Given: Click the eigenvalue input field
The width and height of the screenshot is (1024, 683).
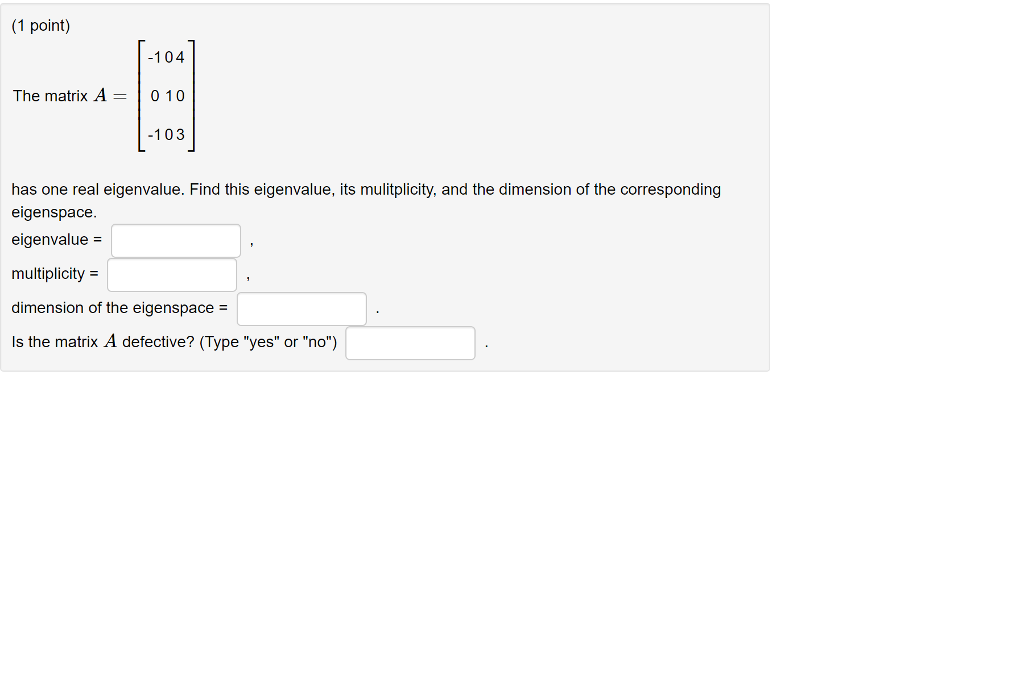Looking at the screenshot, I should 175,240.
